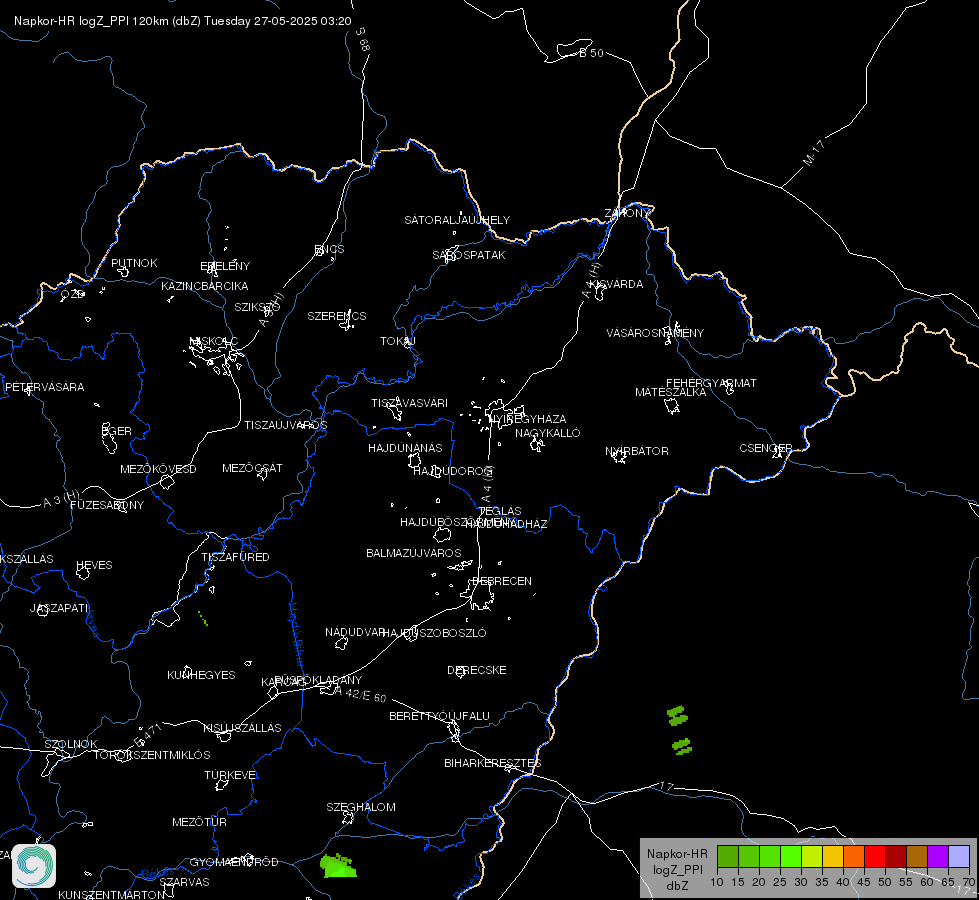The height and width of the screenshot is (900, 979).
Task: Click the FEHÉRGYARMAT label
Action: coord(711,383)
